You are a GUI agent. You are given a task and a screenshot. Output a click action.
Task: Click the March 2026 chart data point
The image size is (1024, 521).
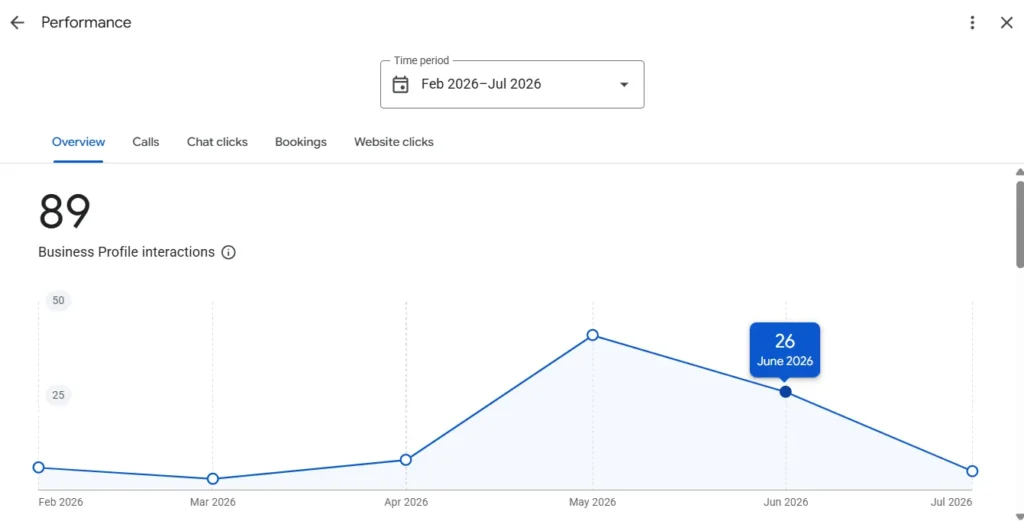click(212, 479)
